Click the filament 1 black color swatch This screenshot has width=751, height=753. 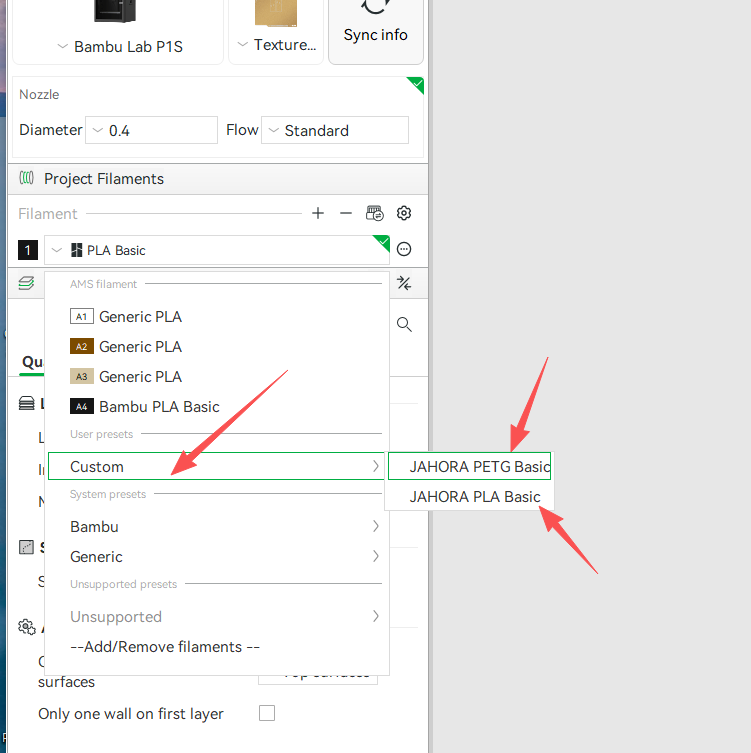(28, 250)
